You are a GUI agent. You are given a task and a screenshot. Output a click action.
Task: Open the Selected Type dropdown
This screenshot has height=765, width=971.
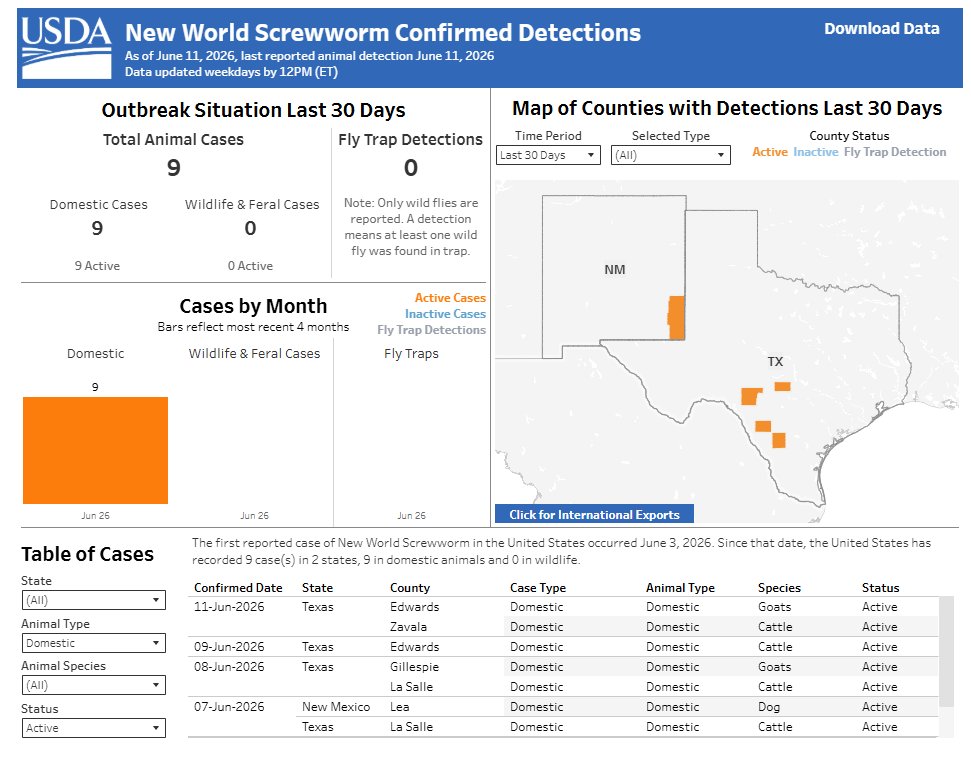coord(670,155)
